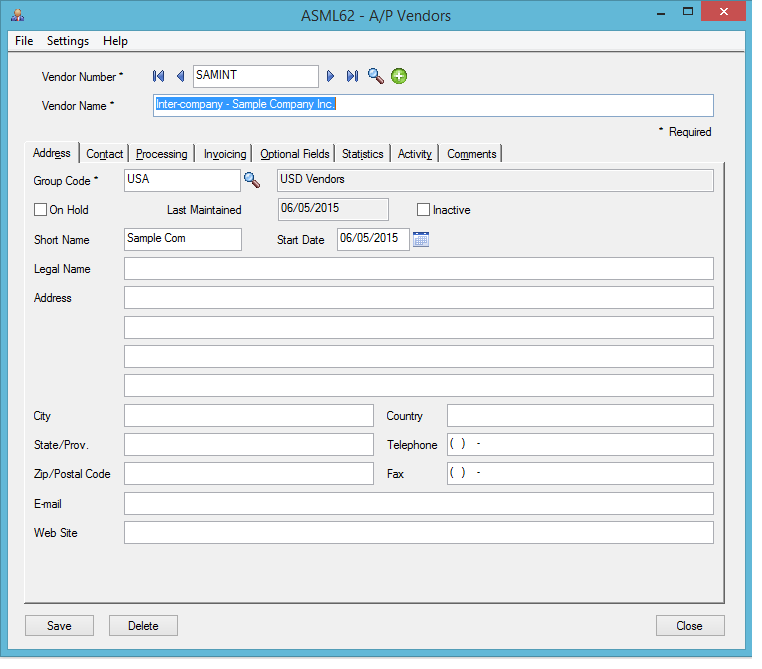Click the Delete button
762x669 pixels.
[x=143, y=626]
